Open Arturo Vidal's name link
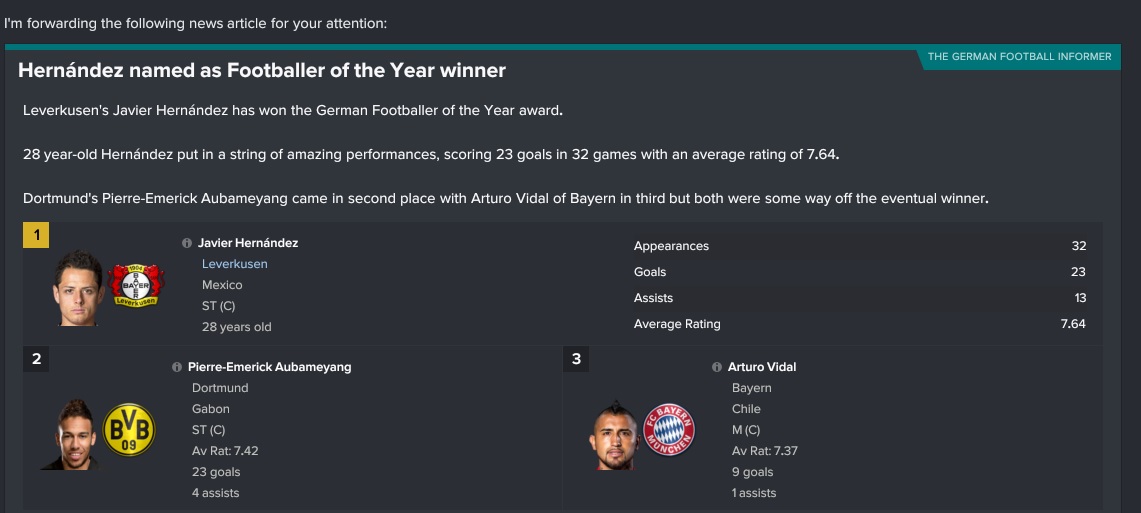The width and height of the screenshot is (1141, 513). (762, 367)
